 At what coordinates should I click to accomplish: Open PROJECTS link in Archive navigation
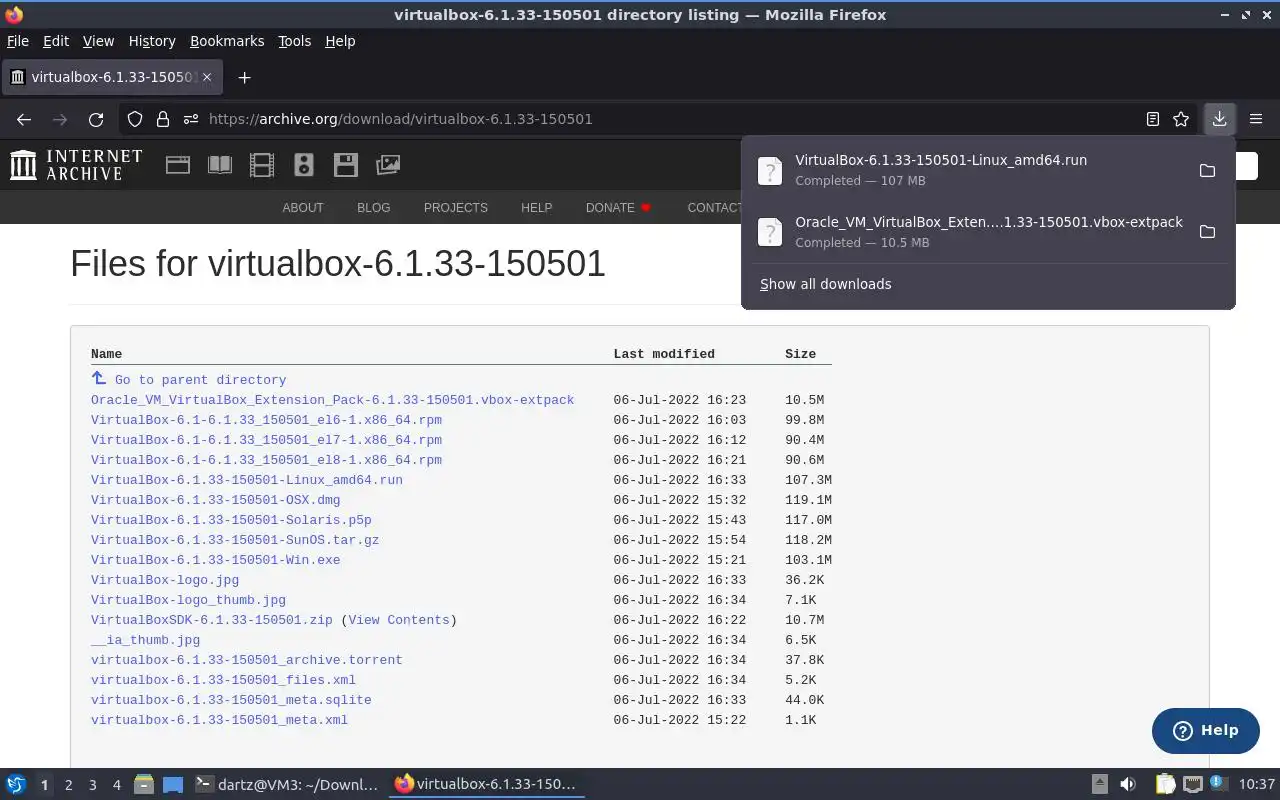(x=455, y=208)
